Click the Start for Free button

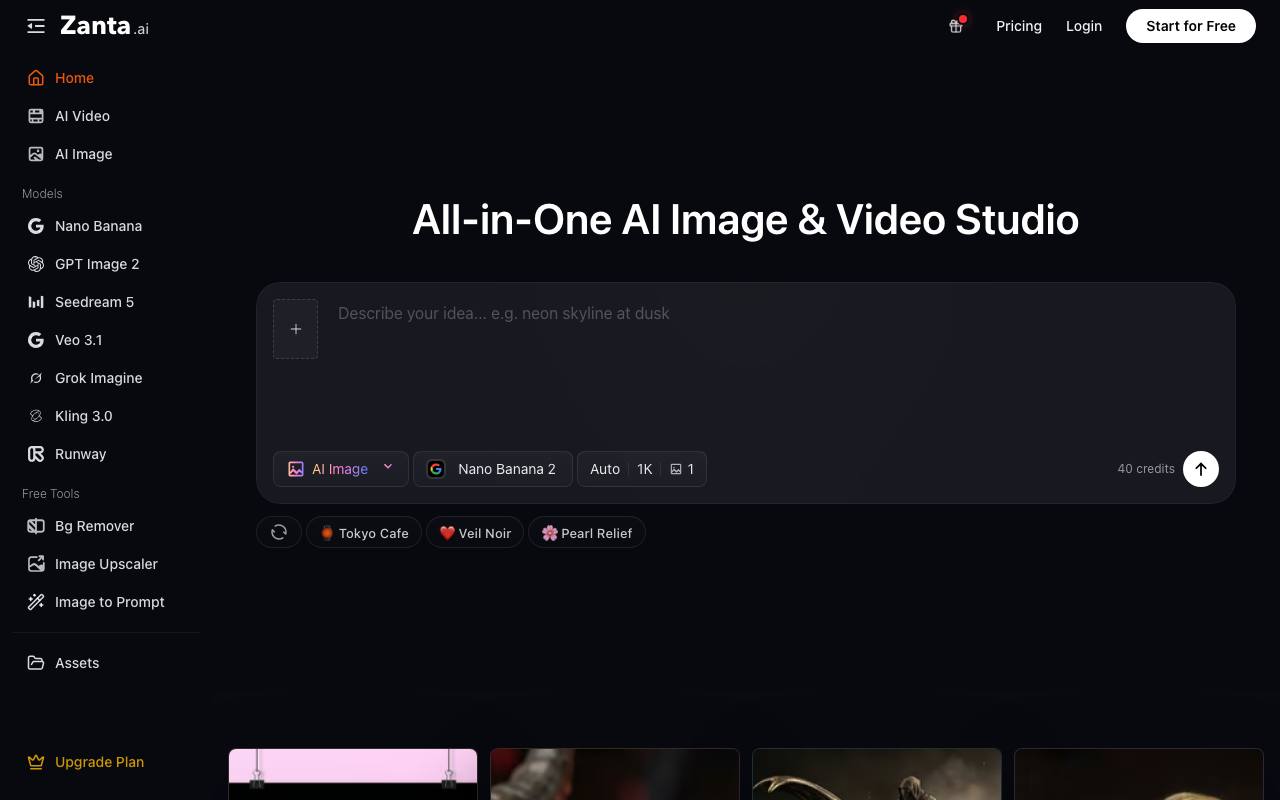(1191, 26)
